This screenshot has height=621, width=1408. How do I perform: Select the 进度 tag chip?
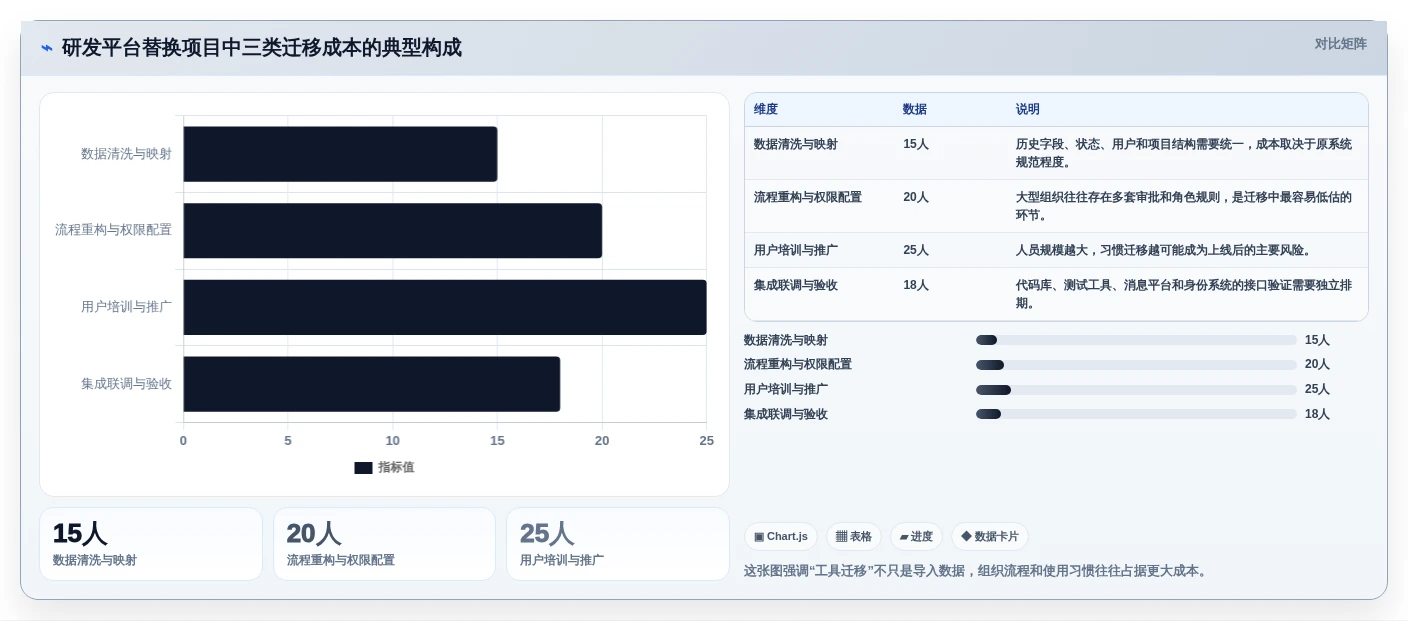[916, 537]
